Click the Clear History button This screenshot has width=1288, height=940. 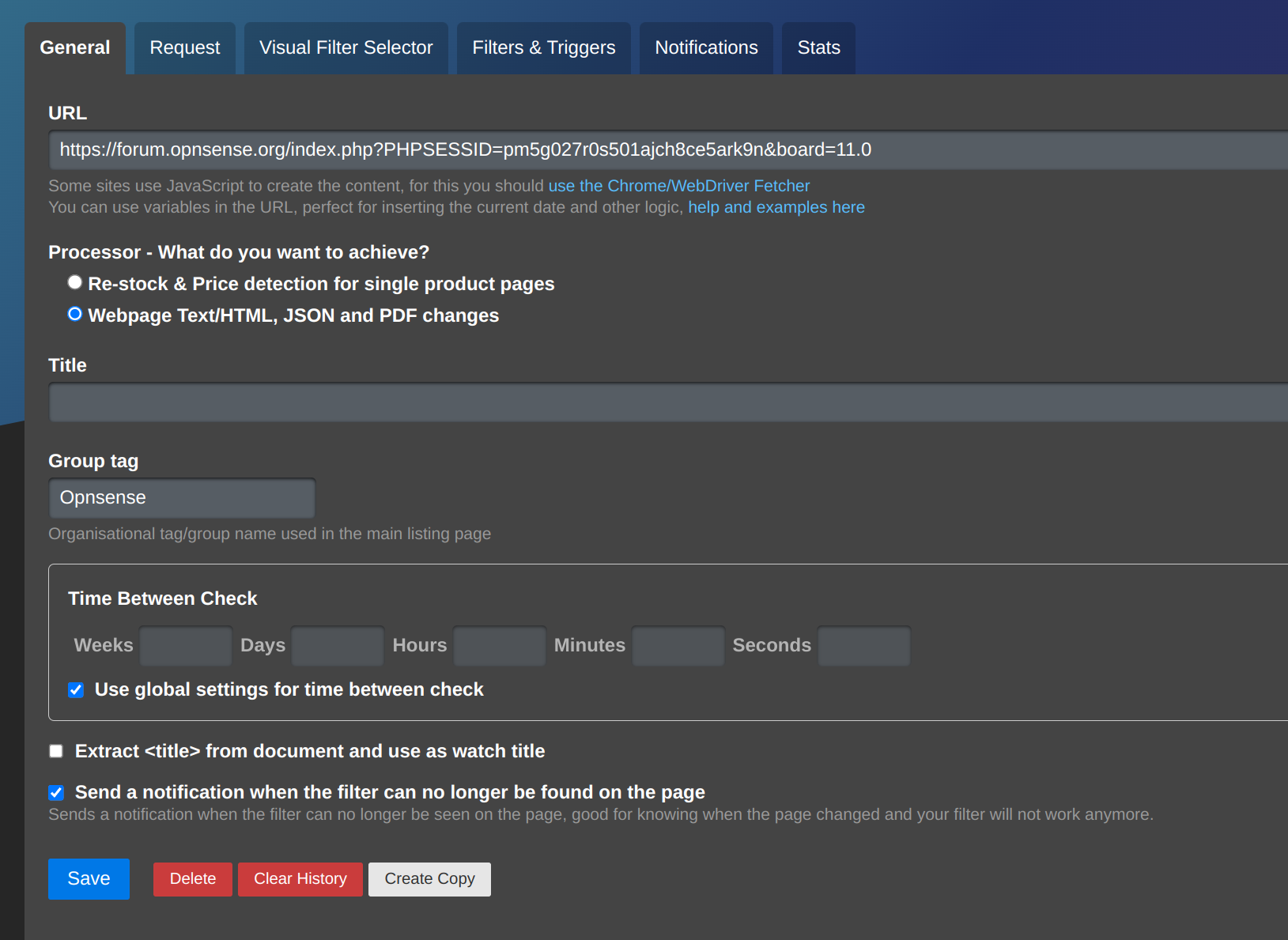tap(300, 879)
